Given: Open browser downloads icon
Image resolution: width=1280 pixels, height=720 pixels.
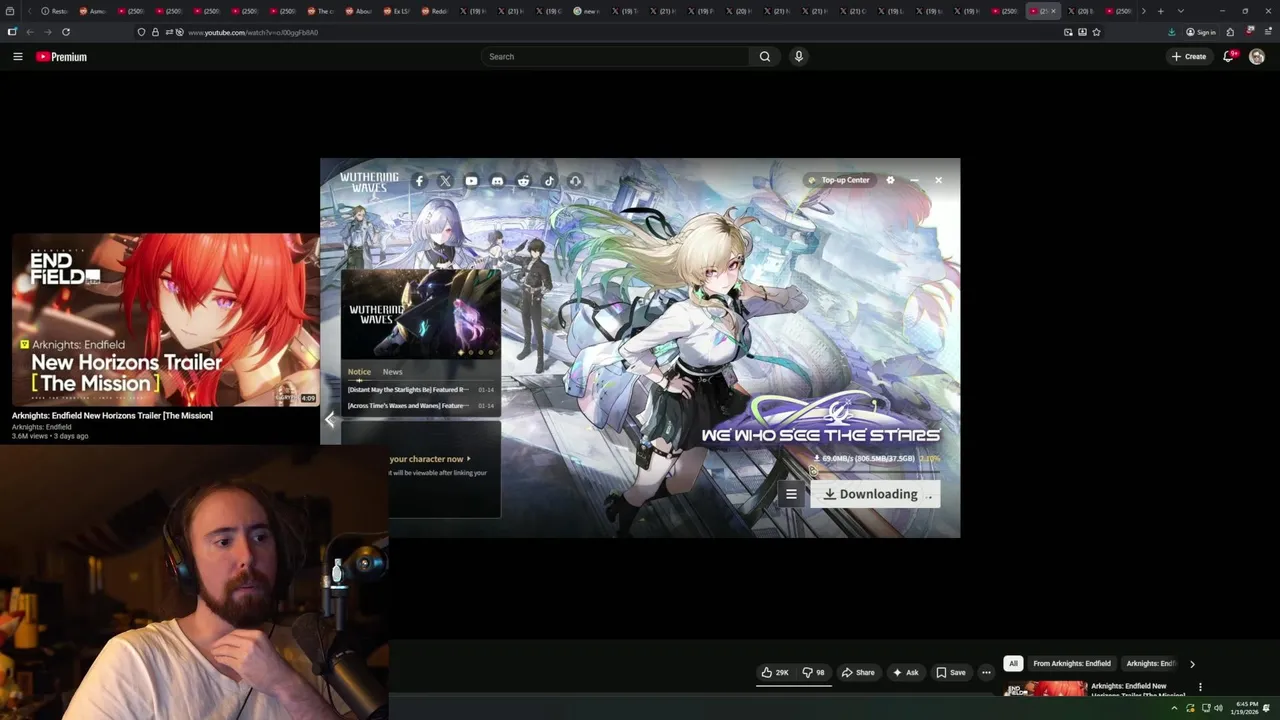Looking at the screenshot, I should (x=1172, y=32).
